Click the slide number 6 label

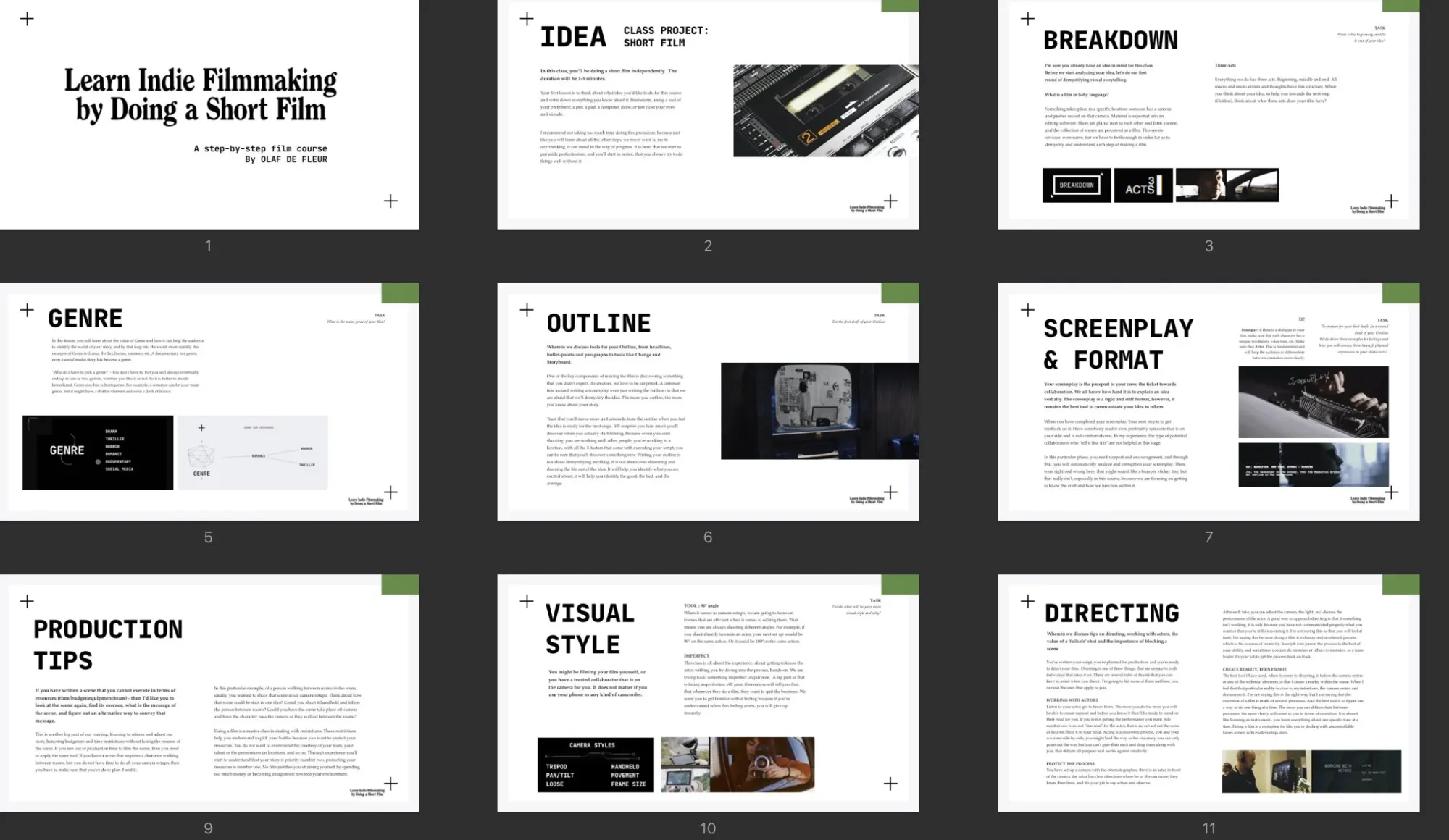click(x=708, y=537)
